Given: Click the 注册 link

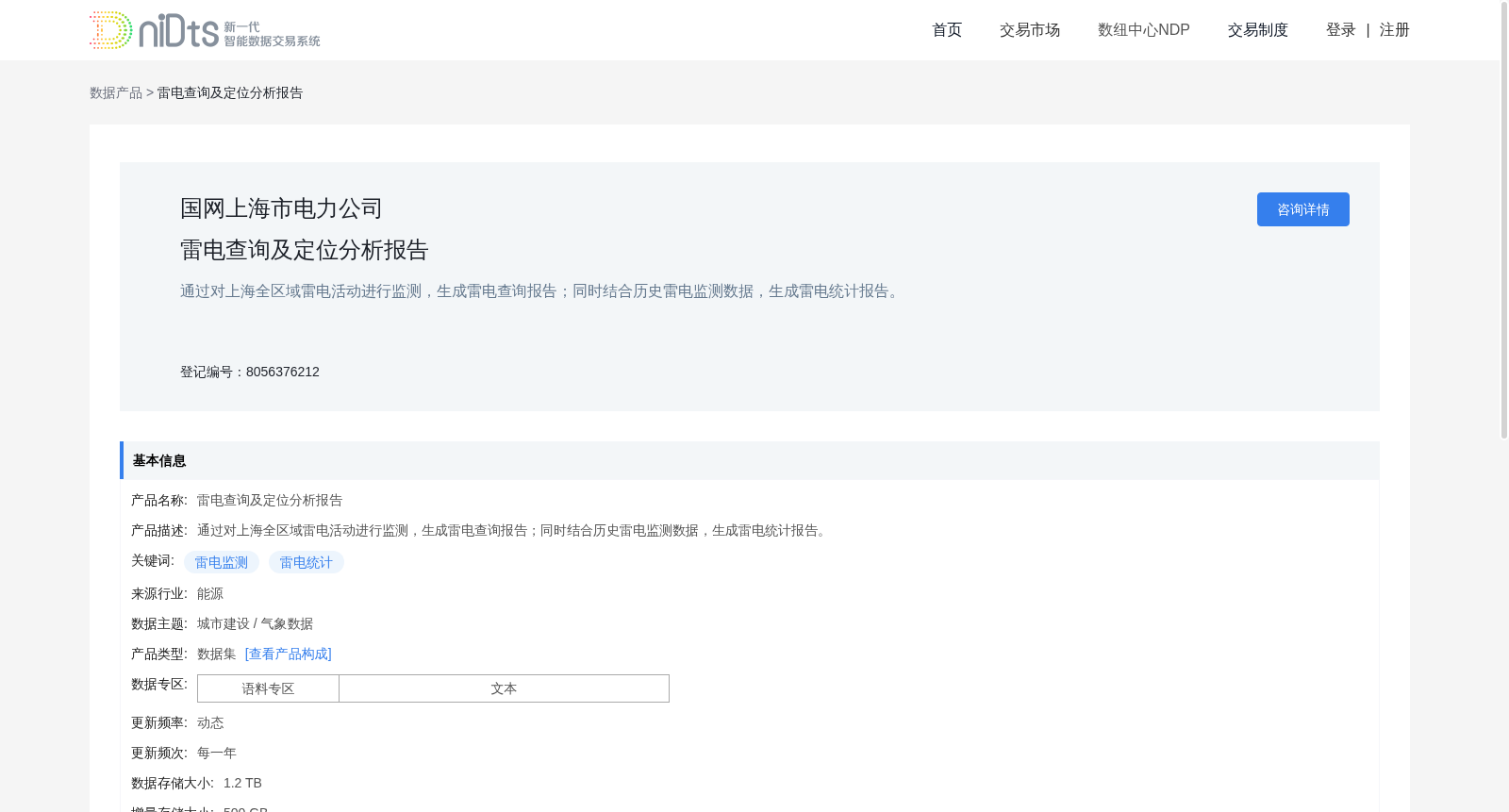Looking at the screenshot, I should coord(1394,30).
